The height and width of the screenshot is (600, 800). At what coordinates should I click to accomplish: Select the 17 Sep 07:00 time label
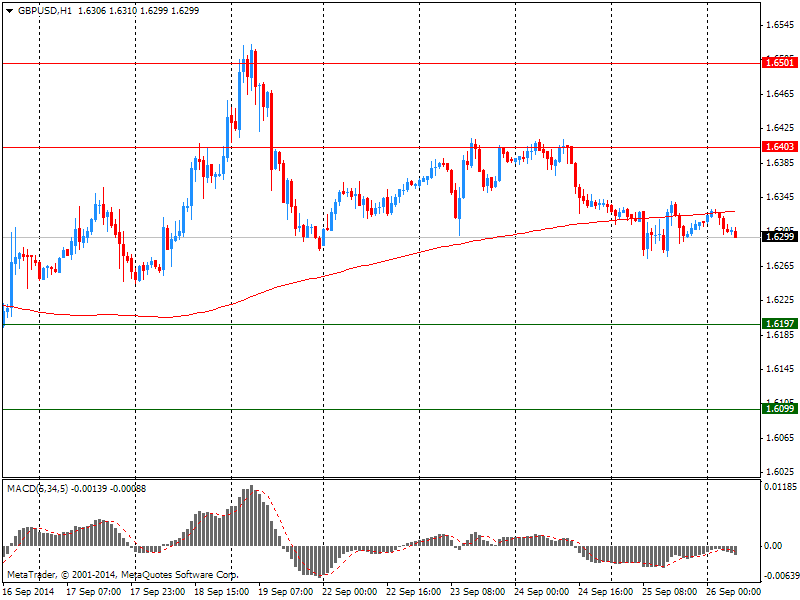coord(93,592)
